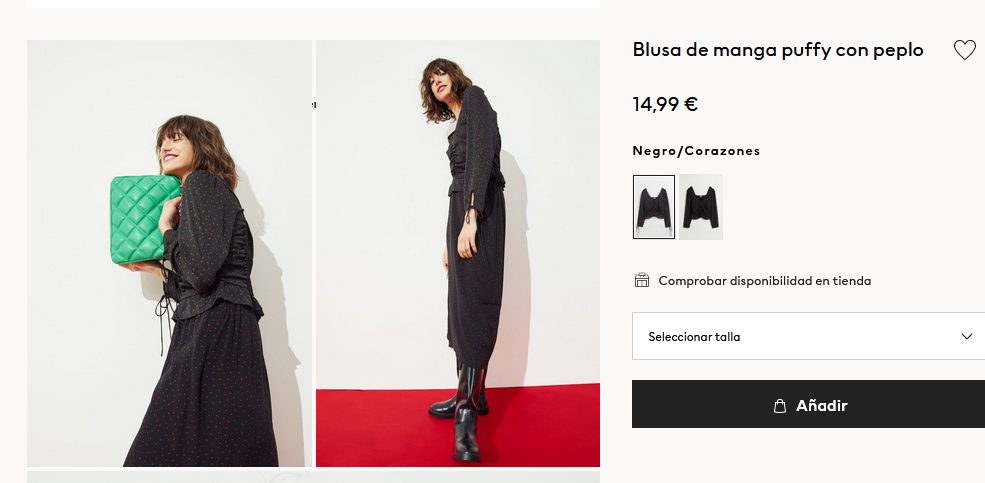Click Comprobar disponibilidad en tienda link
Image resolution: width=985 pixels, height=483 pixels.
pos(764,281)
